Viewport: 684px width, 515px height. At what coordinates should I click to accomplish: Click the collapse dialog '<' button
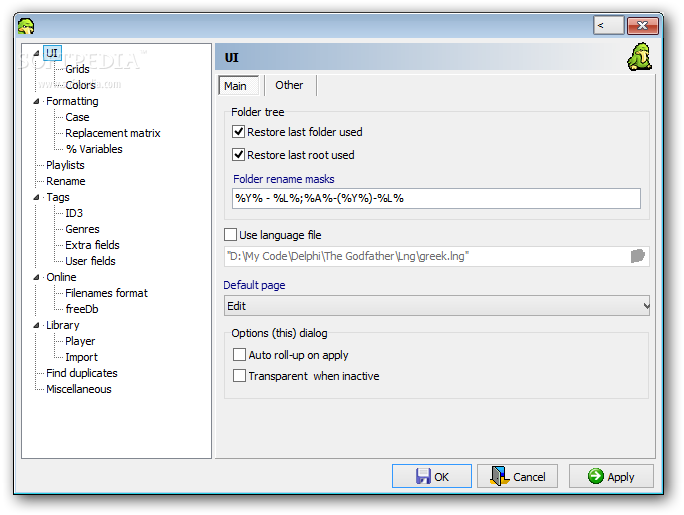pyautogui.click(x=609, y=26)
